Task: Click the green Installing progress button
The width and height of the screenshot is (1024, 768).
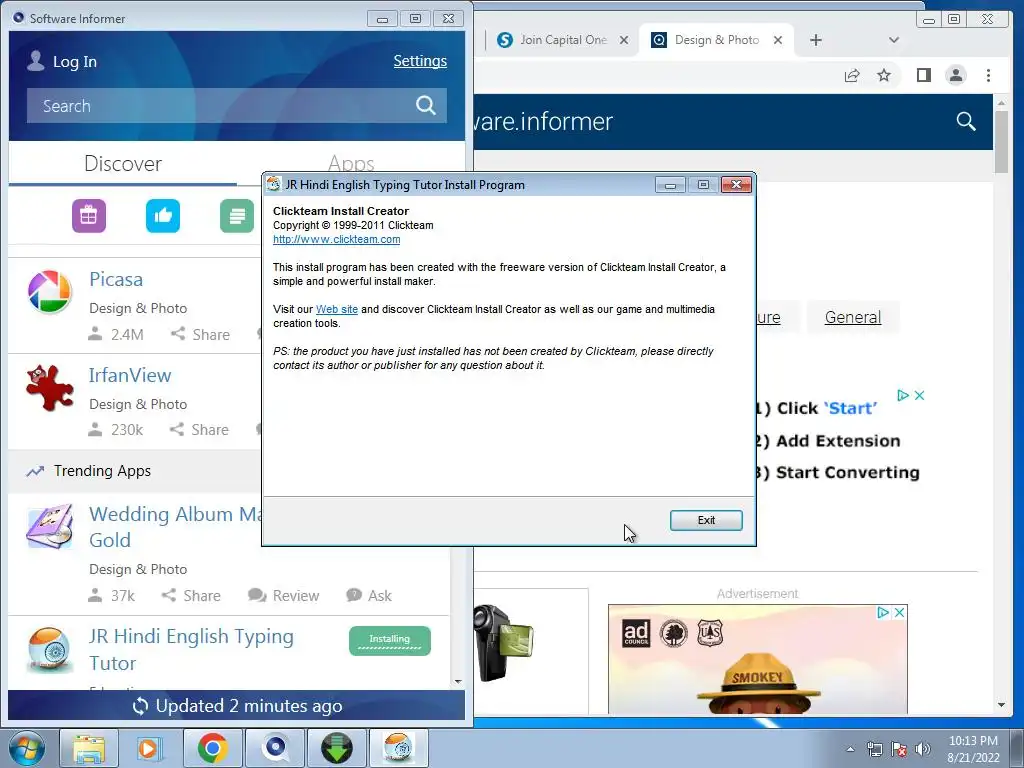Action: [x=390, y=641]
